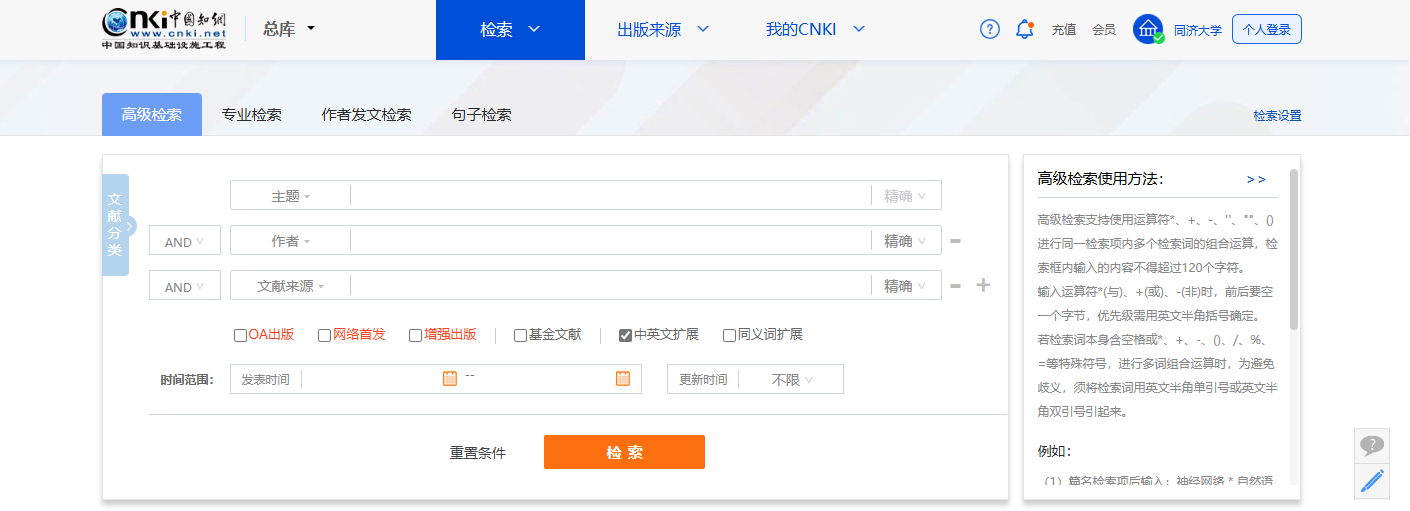Click the help panel vertical scrollbar

(1293, 250)
